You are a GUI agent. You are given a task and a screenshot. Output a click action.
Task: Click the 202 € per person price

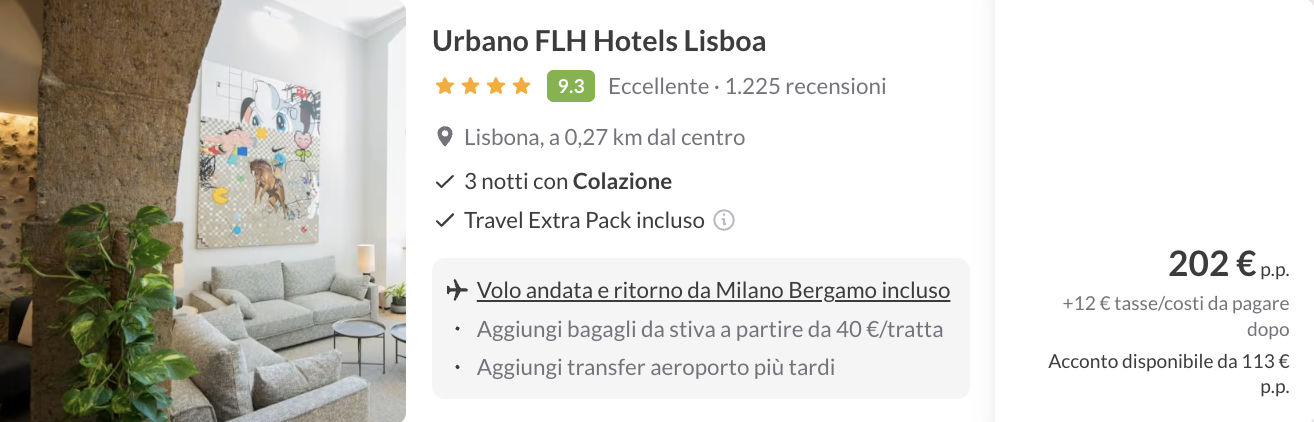coord(1212,264)
